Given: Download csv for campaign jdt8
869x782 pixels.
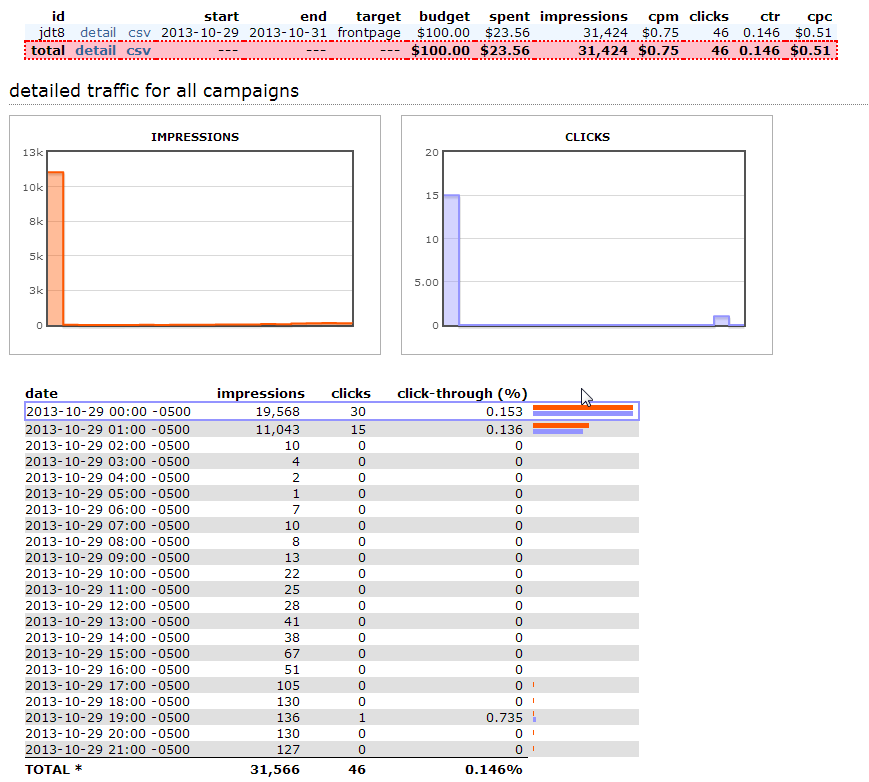Looking at the screenshot, I should (x=139, y=32).
